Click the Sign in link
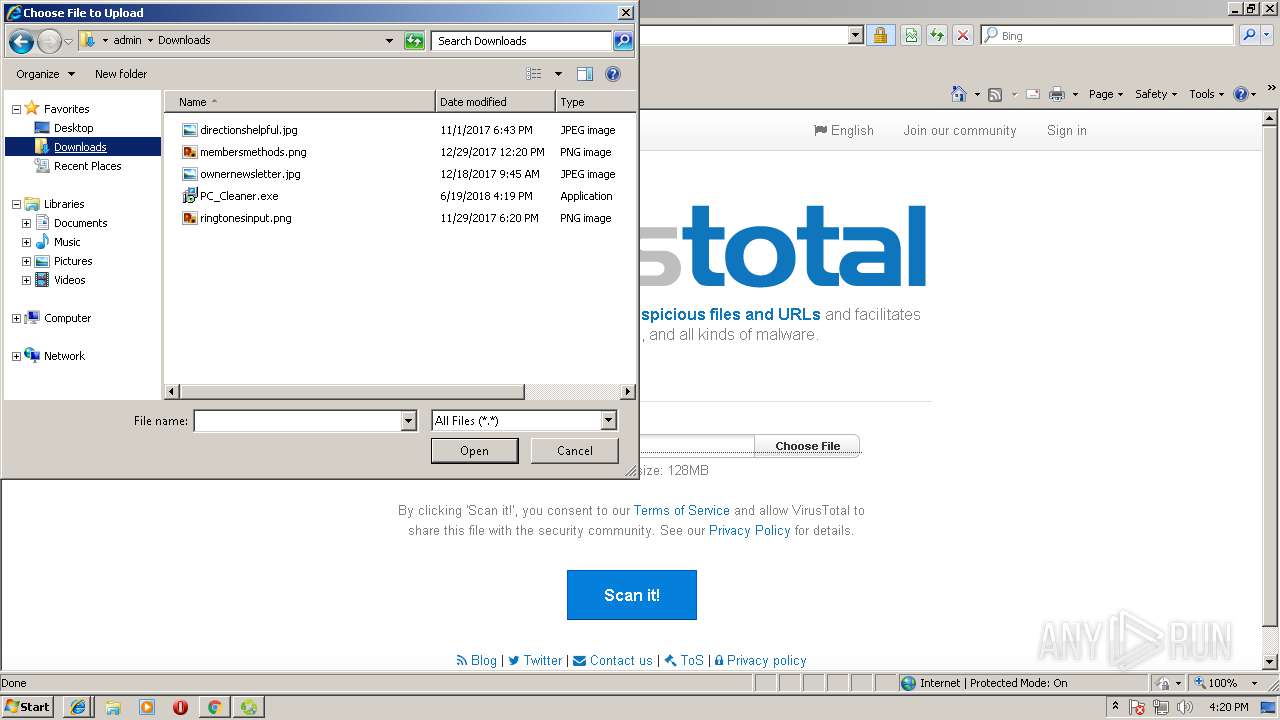The image size is (1280, 720). [x=1067, y=131]
